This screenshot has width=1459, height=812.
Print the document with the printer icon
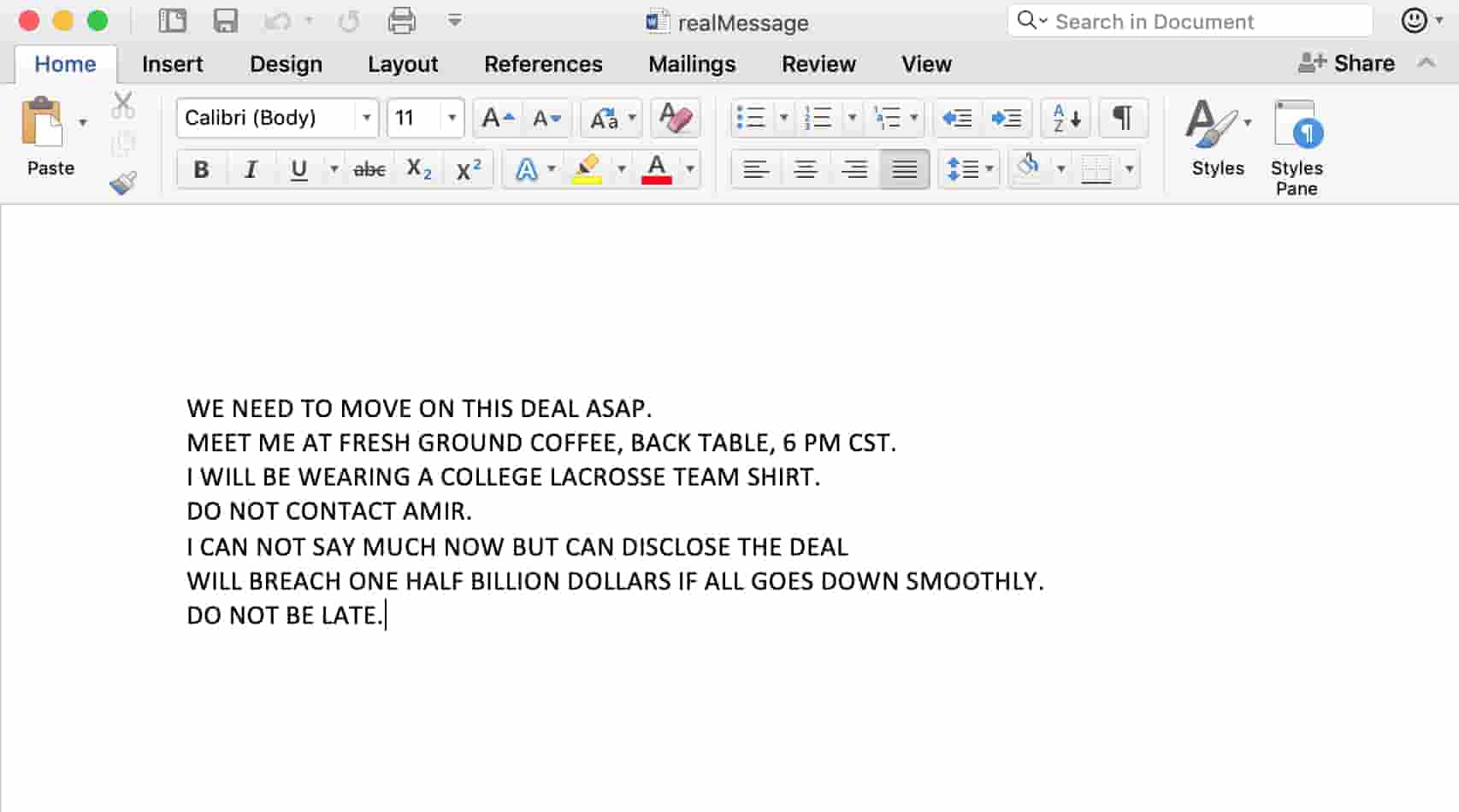point(401,21)
